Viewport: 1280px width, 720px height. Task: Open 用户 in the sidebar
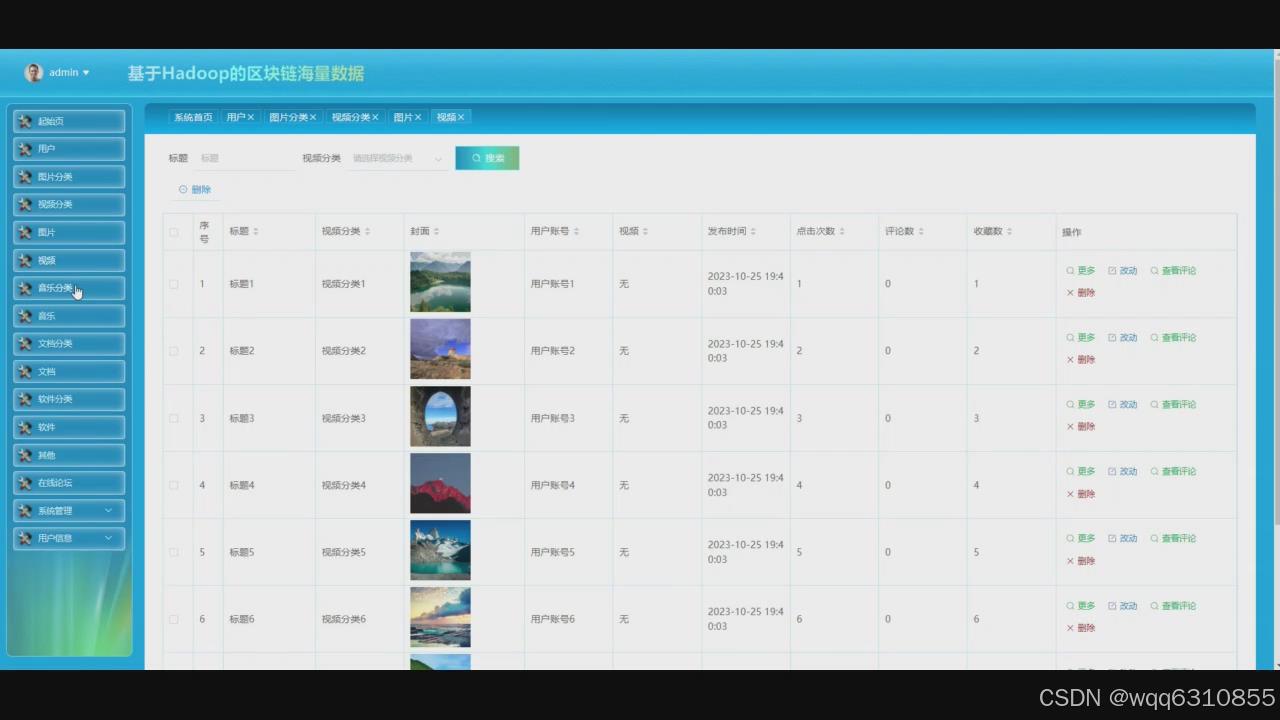(69, 149)
